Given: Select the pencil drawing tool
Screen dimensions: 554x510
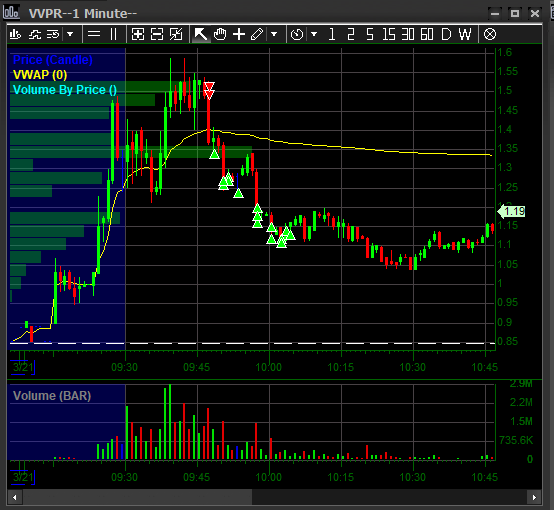Looking at the screenshot, I should click(x=257, y=34).
